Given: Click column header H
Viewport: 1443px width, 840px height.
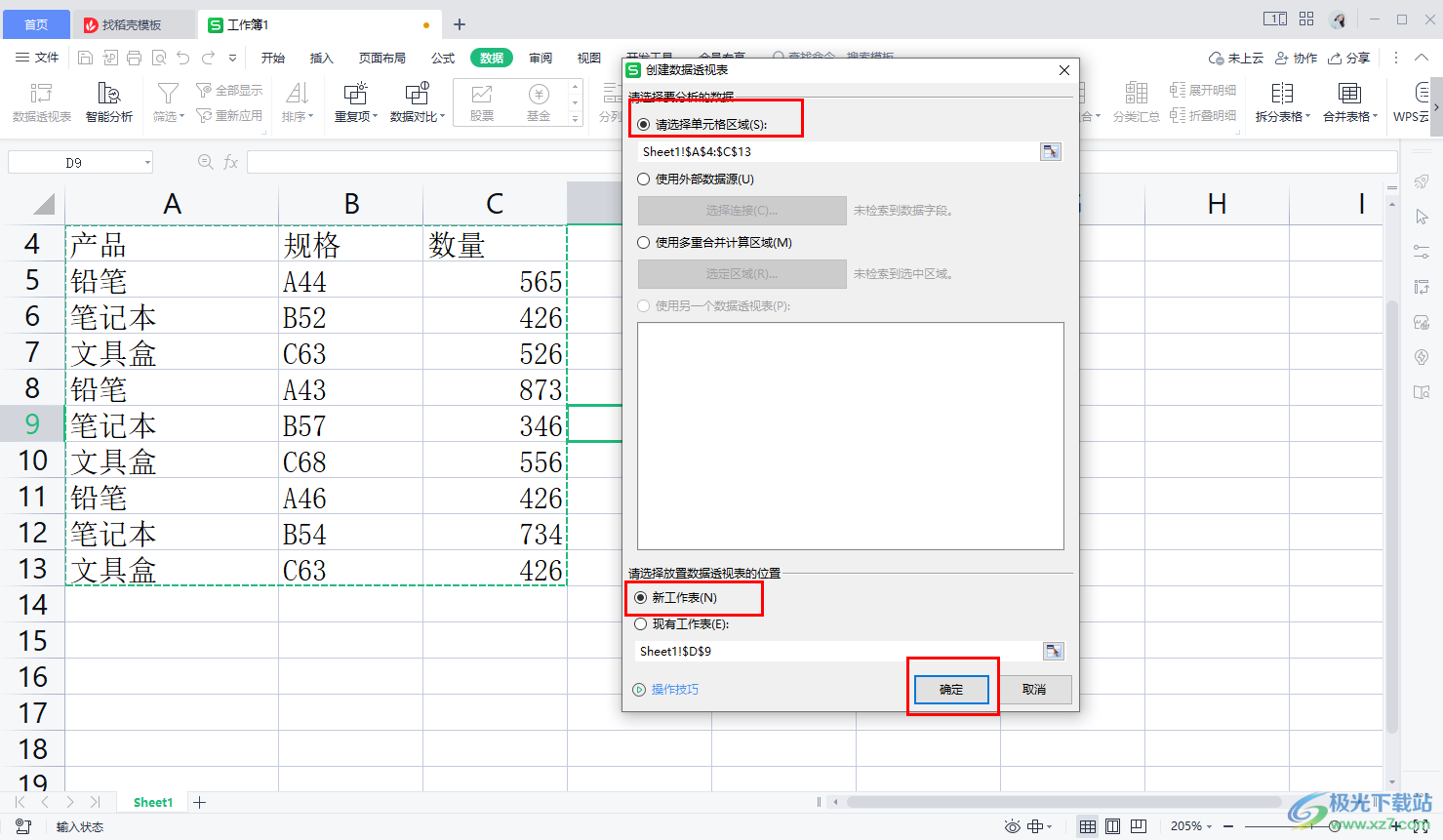Looking at the screenshot, I should point(1217,203).
